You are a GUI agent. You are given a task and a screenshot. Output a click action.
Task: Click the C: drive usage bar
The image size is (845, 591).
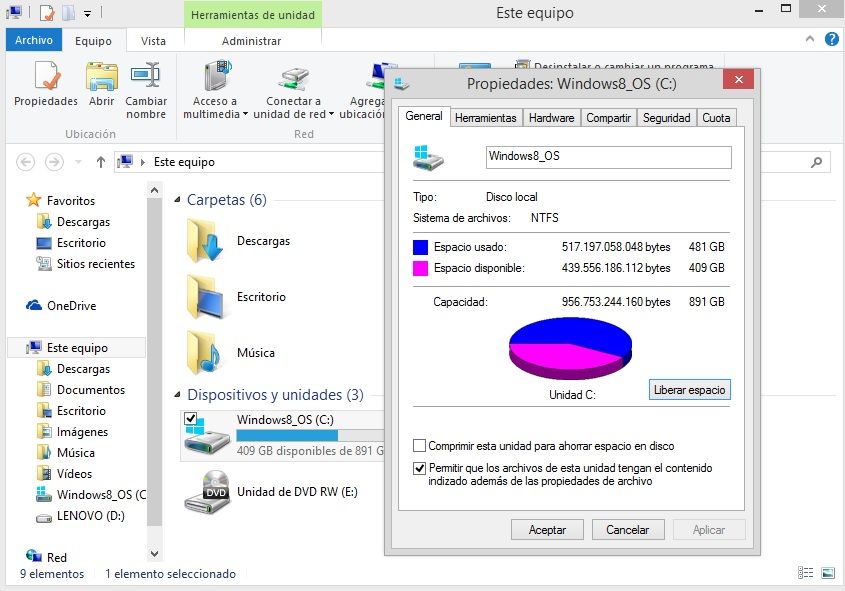pos(310,435)
